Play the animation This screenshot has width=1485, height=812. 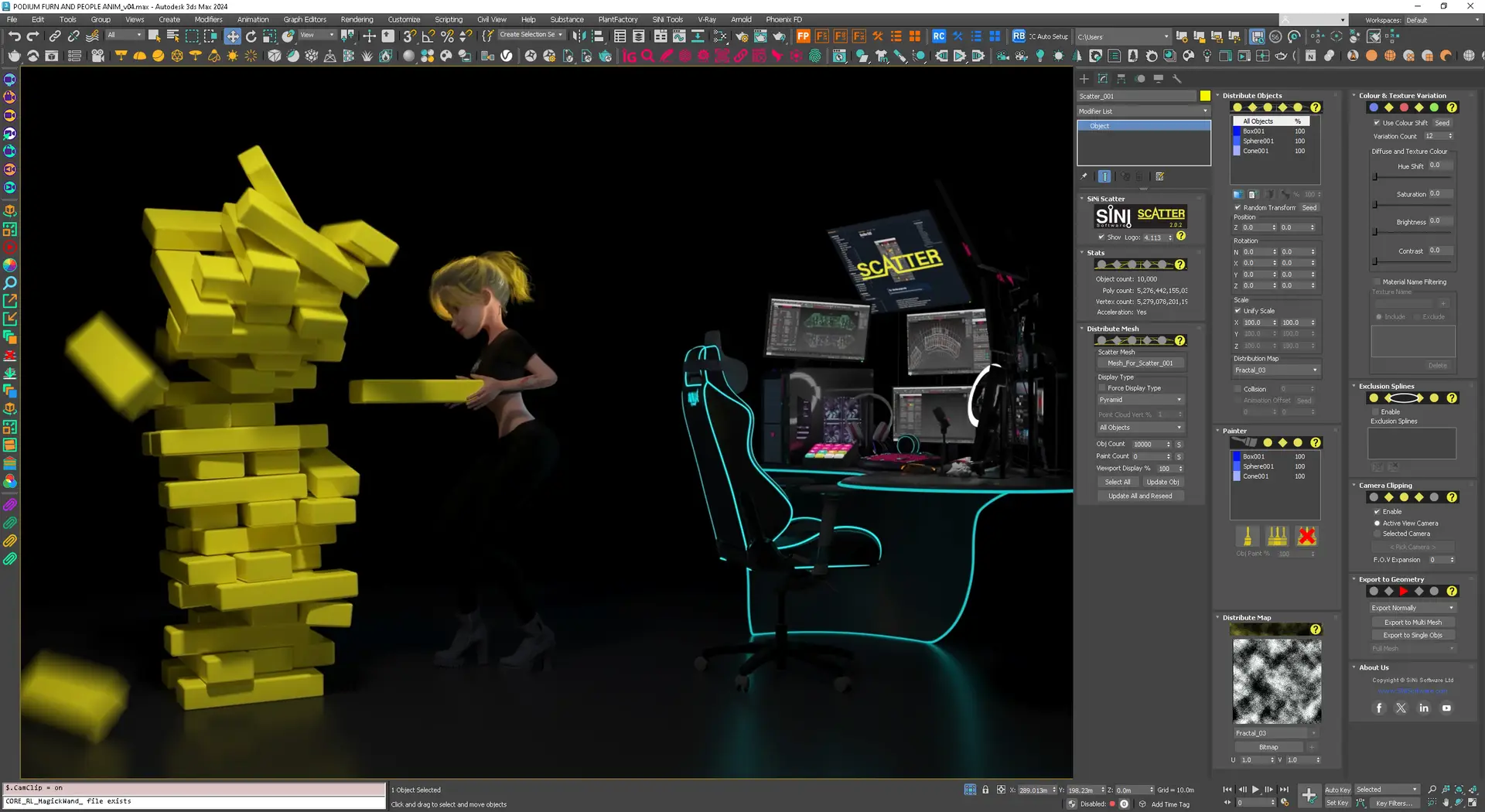pyautogui.click(x=1255, y=790)
